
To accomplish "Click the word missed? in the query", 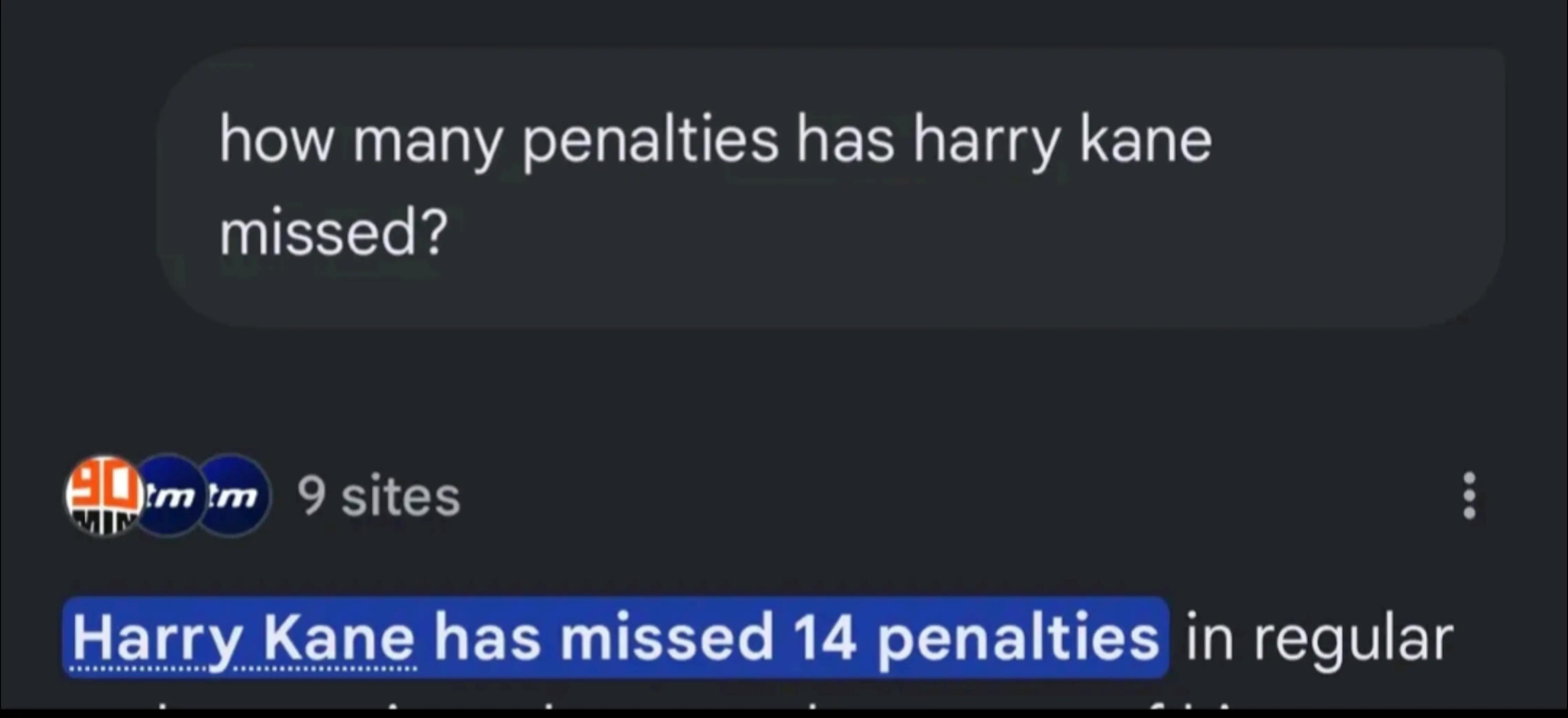I will 333,232.
